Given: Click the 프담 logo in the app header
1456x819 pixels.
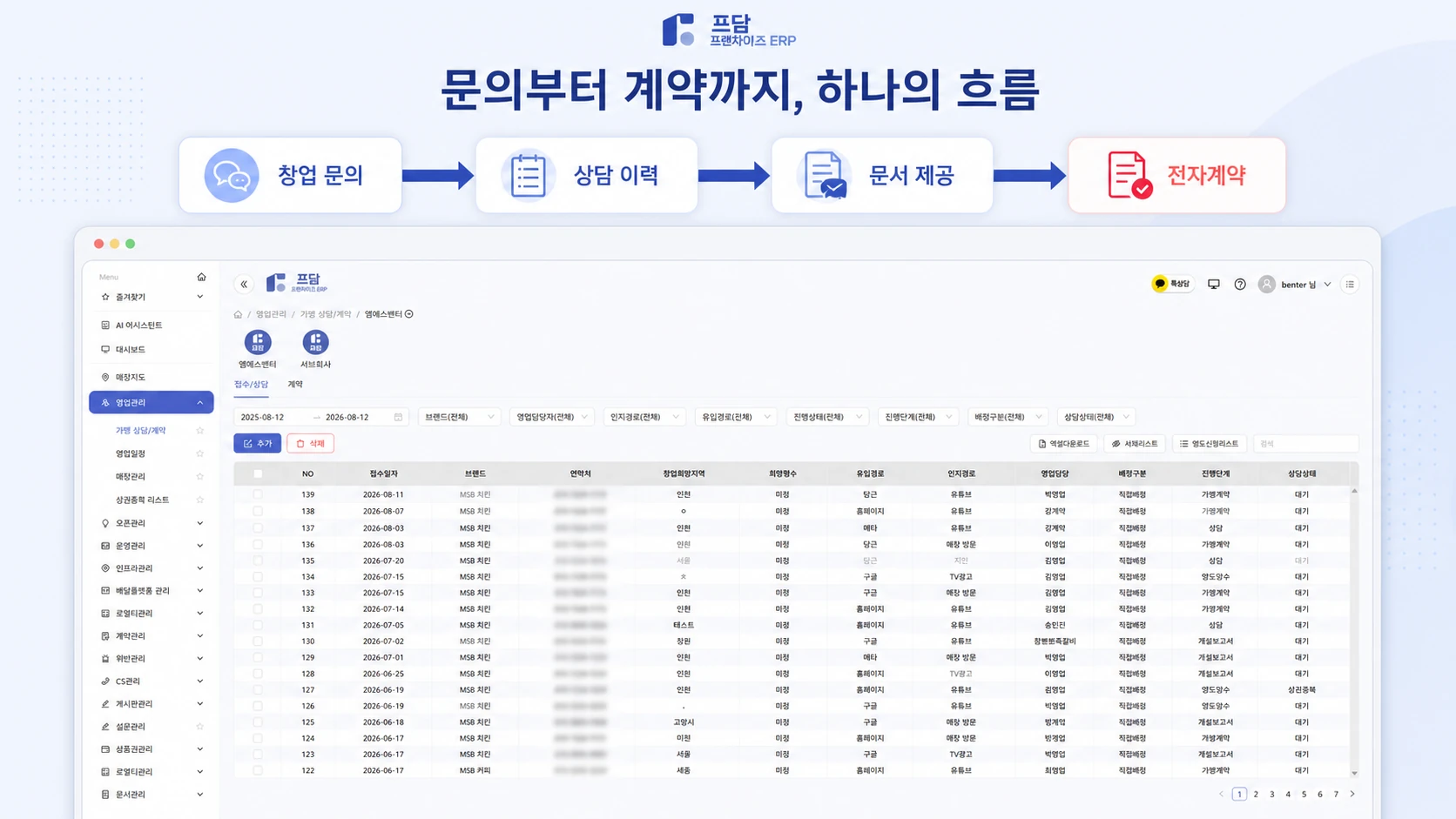Looking at the screenshot, I should (x=297, y=283).
